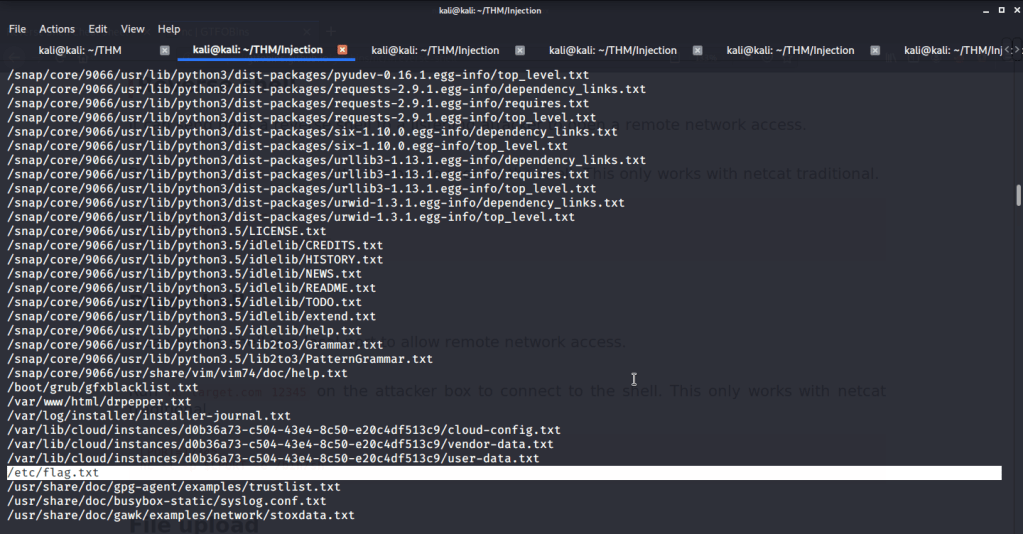1023x534 pixels.
Task: Close the kali@kali: ~/THM tab
Action: point(164,50)
